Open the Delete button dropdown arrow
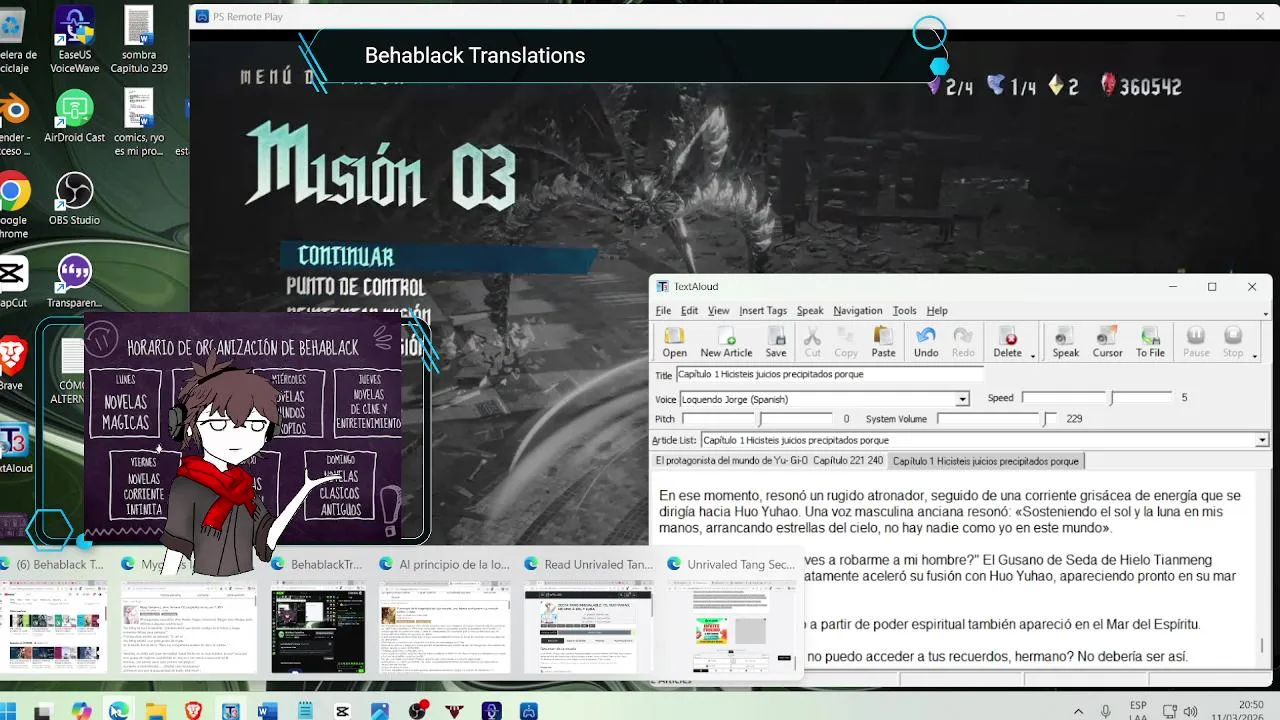Screen dimensions: 1280x720 1033,354
